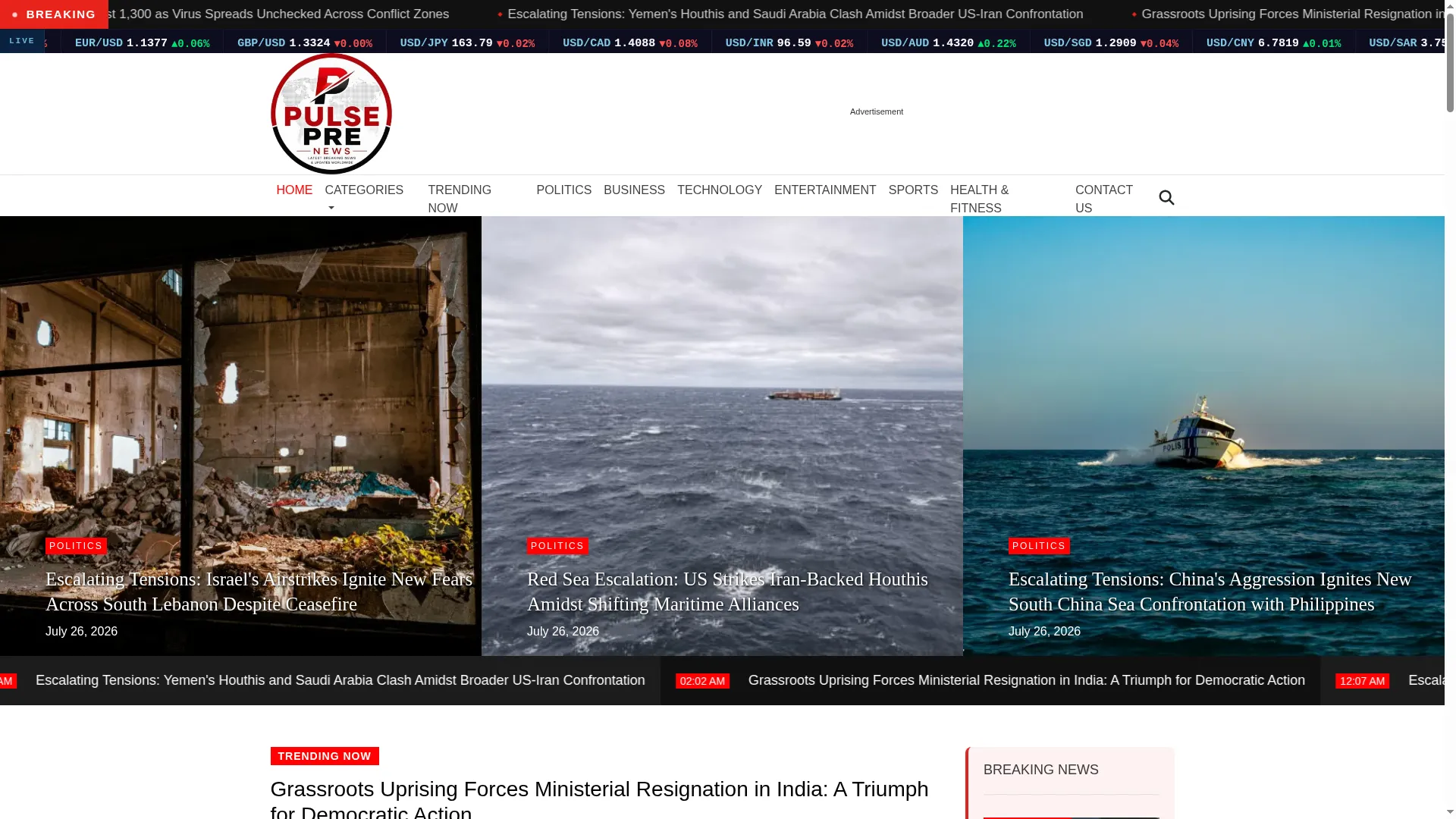Select the USD/CAD rate 1.4088
Image resolution: width=1456 pixels, height=819 pixels.
[635, 43]
